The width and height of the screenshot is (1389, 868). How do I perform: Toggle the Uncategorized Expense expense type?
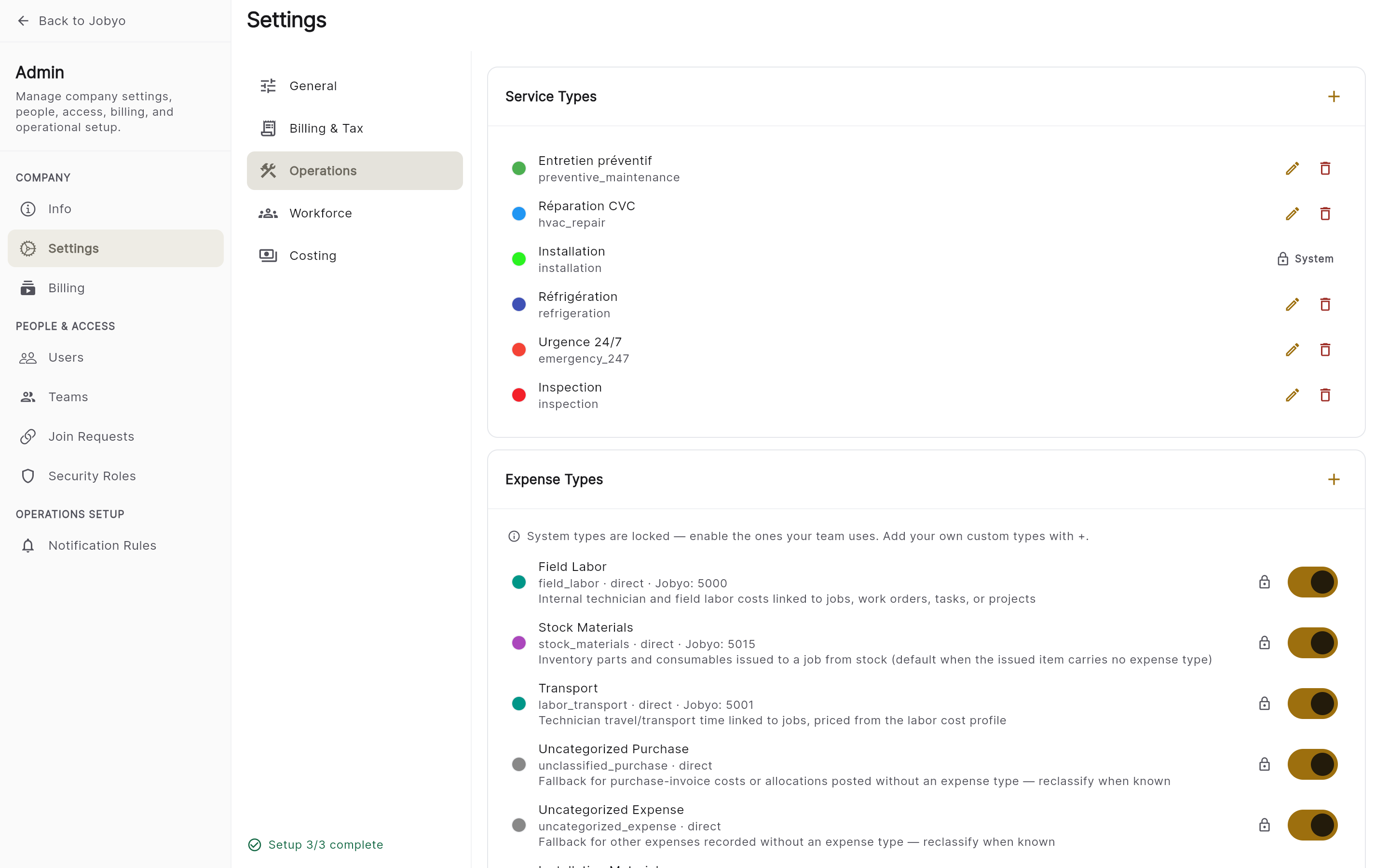tap(1312, 826)
